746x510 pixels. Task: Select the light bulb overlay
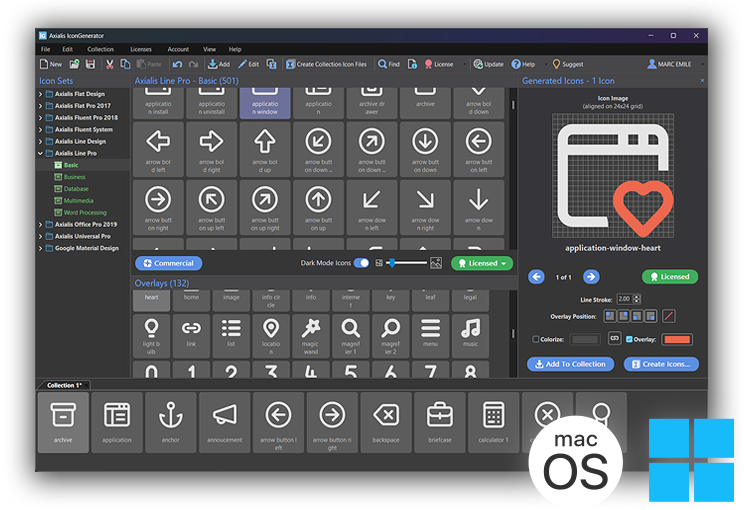pyautogui.click(x=151, y=336)
